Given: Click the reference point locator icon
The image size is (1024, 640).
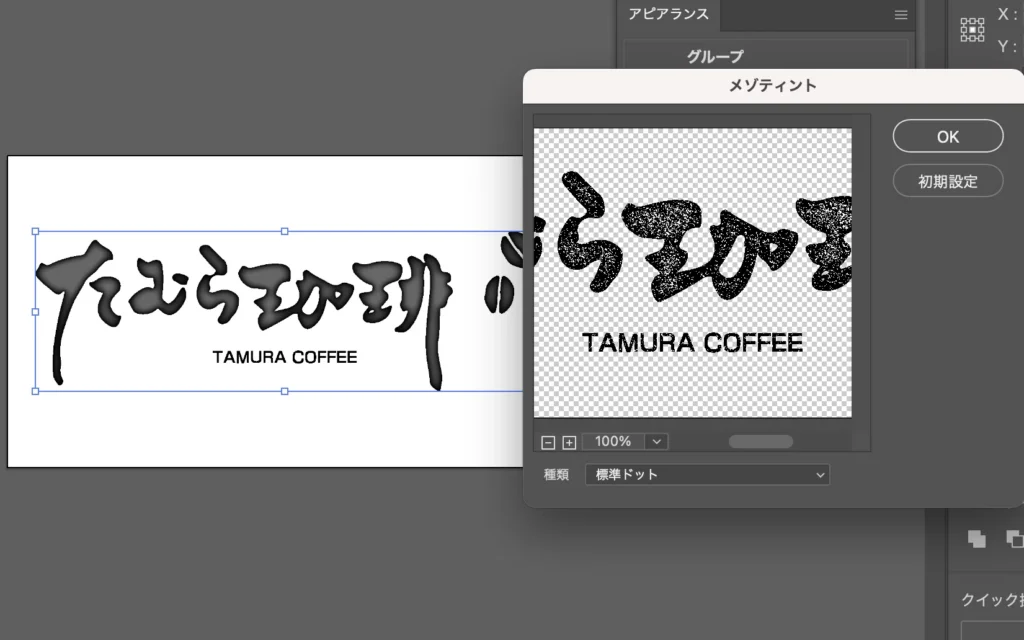Looking at the screenshot, I should coord(972,29).
